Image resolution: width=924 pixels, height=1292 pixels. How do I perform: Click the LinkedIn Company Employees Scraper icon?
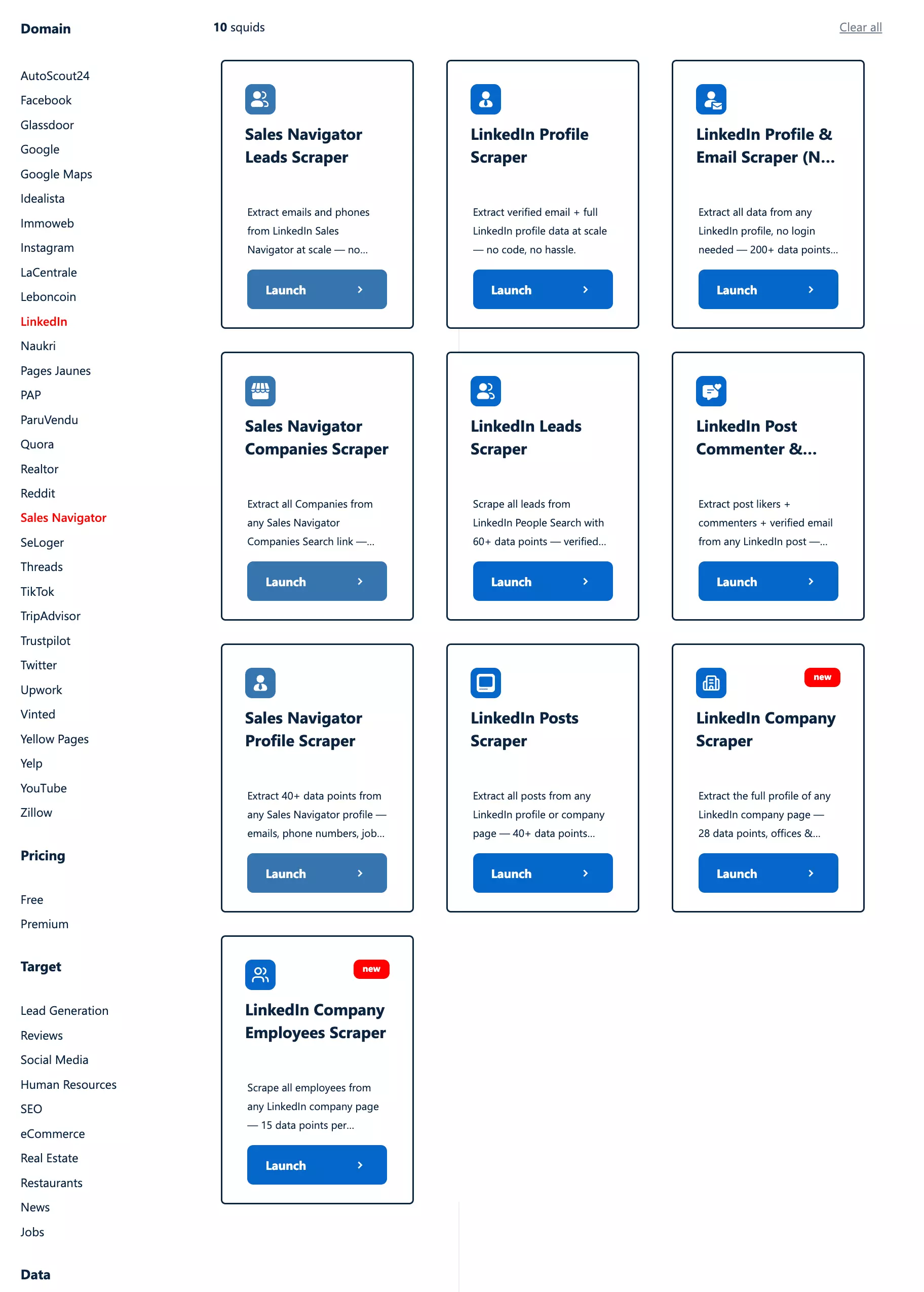(260, 974)
